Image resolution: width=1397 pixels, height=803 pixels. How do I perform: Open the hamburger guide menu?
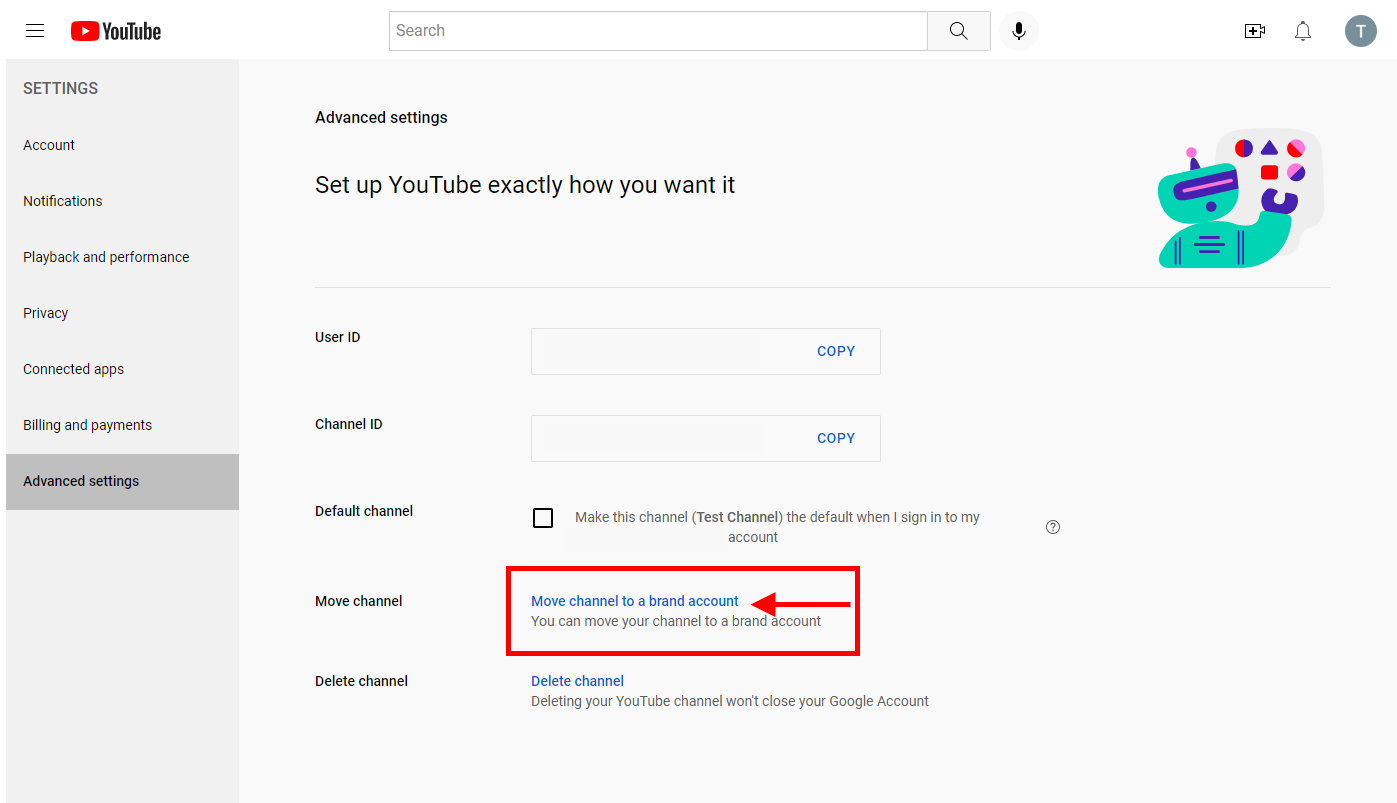point(35,31)
